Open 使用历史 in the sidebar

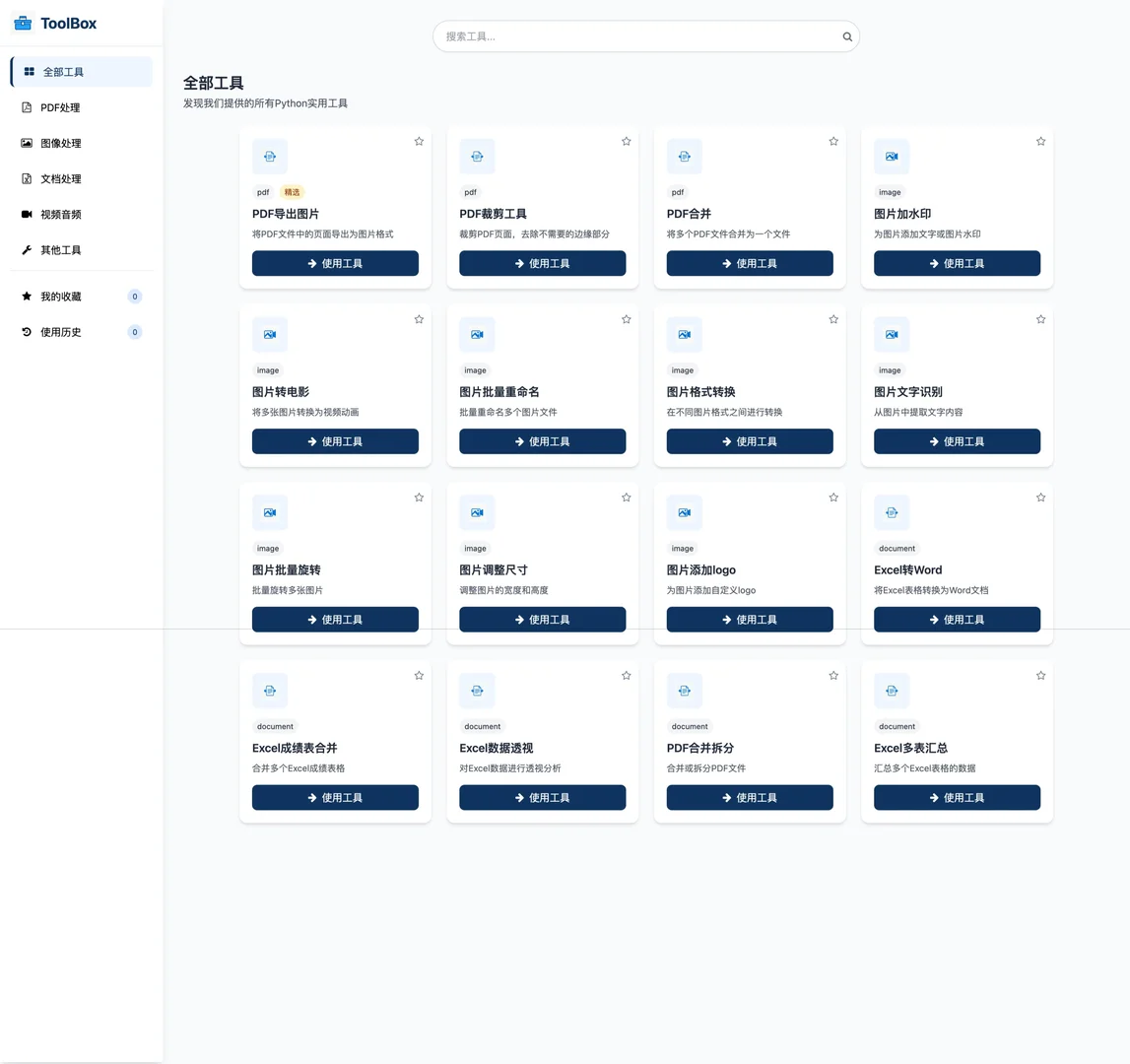coord(82,332)
